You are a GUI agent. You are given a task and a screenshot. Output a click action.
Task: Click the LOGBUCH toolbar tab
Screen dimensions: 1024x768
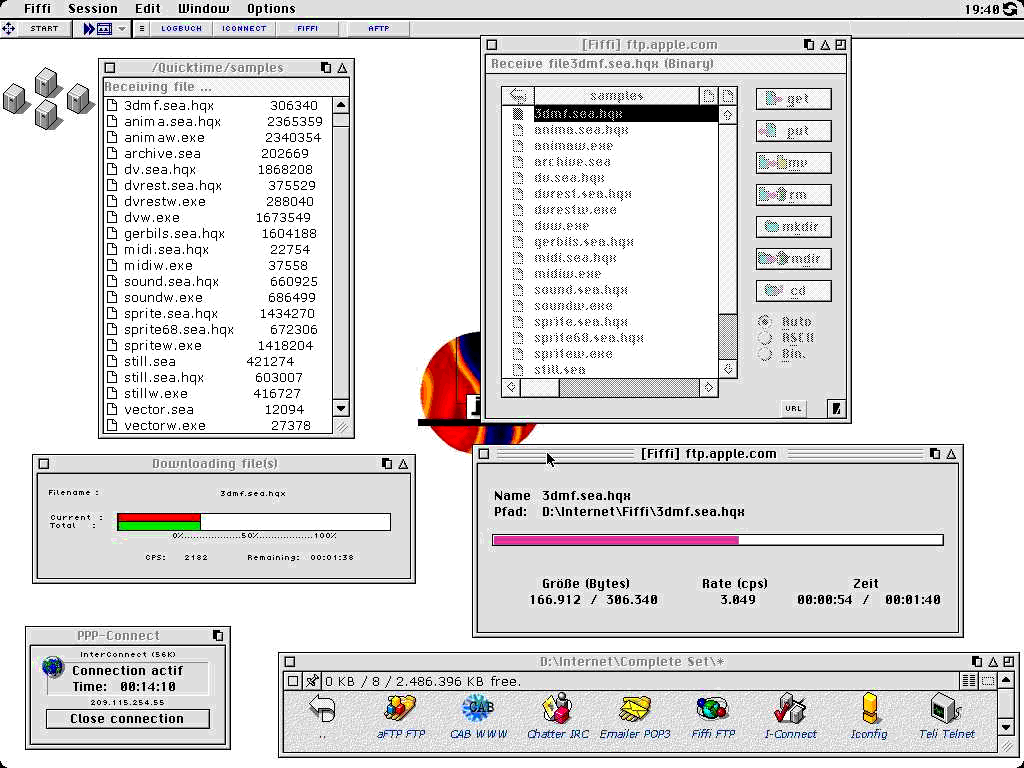[182, 29]
